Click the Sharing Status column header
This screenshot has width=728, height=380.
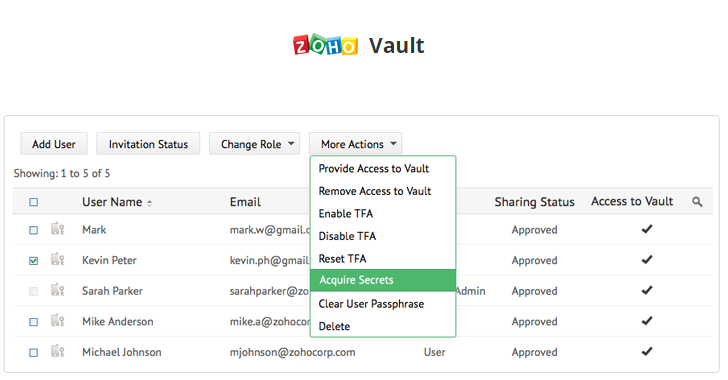[534, 202]
